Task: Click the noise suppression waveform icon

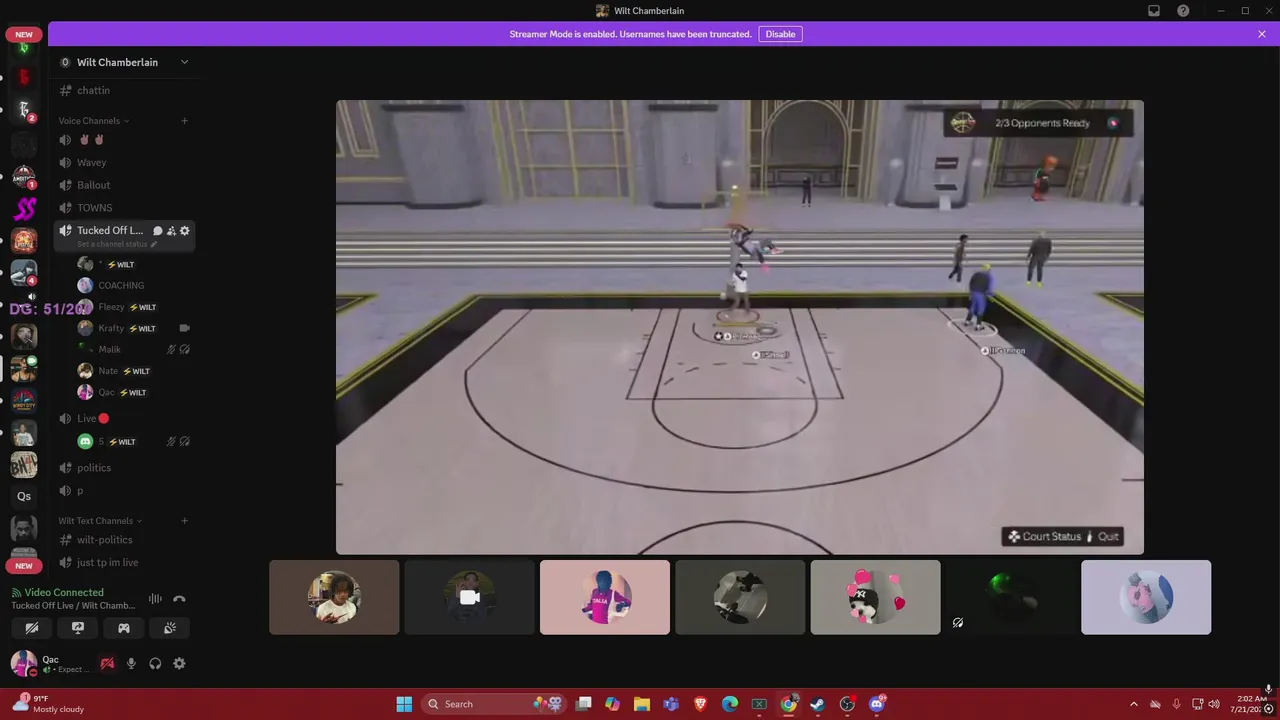Action: pyautogui.click(x=155, y=599)
